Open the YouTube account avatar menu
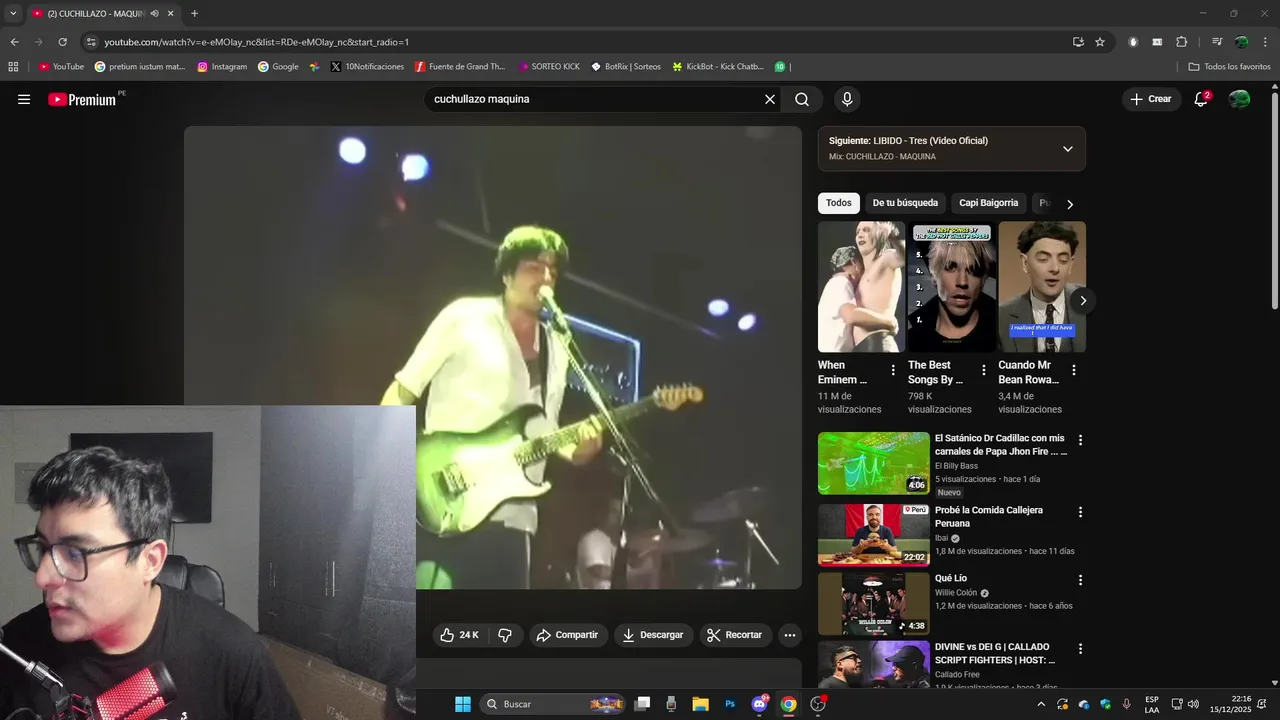 click(1239, 99)
